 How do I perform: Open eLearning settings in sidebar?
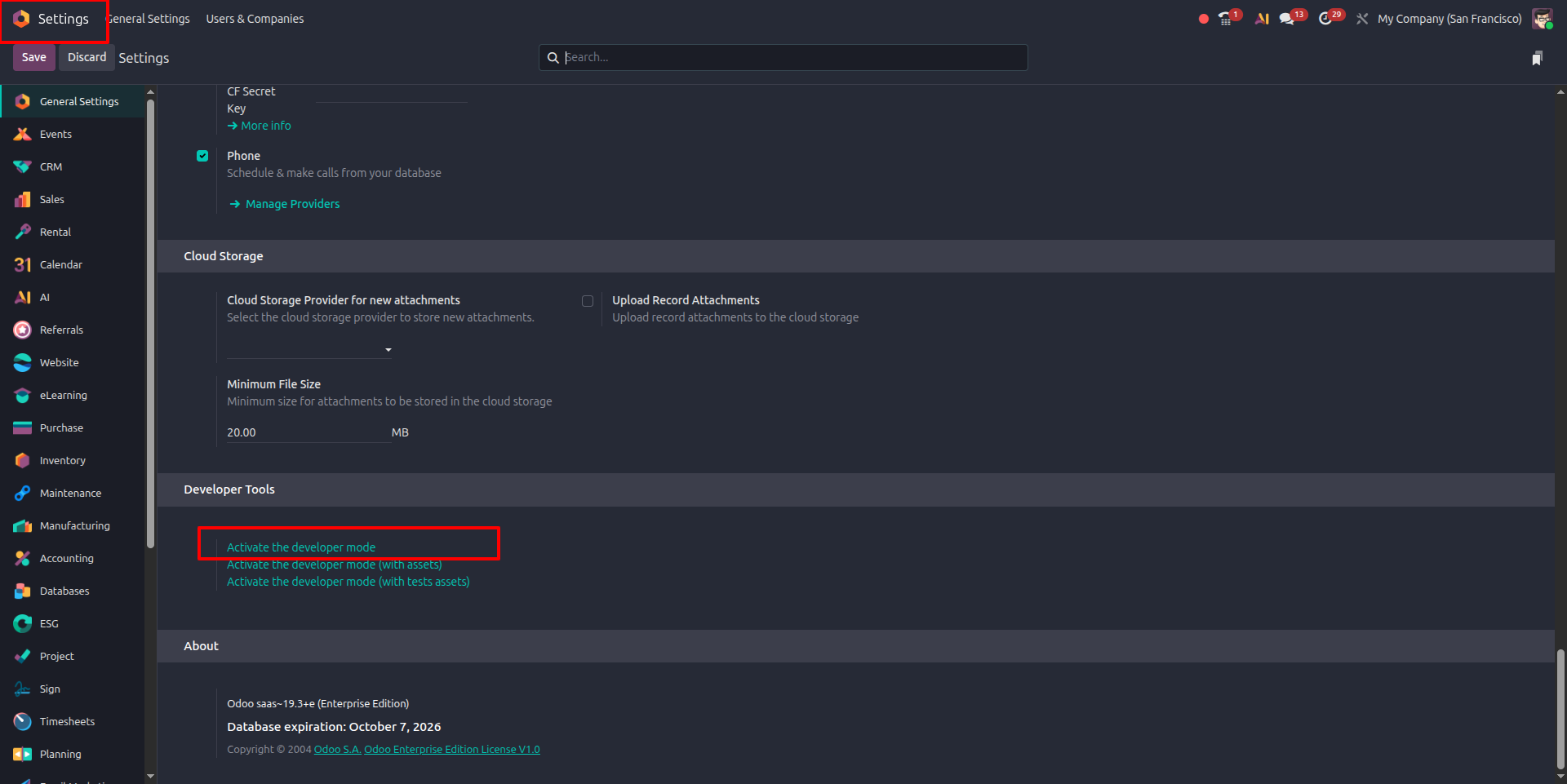click(x=73, y=395)
